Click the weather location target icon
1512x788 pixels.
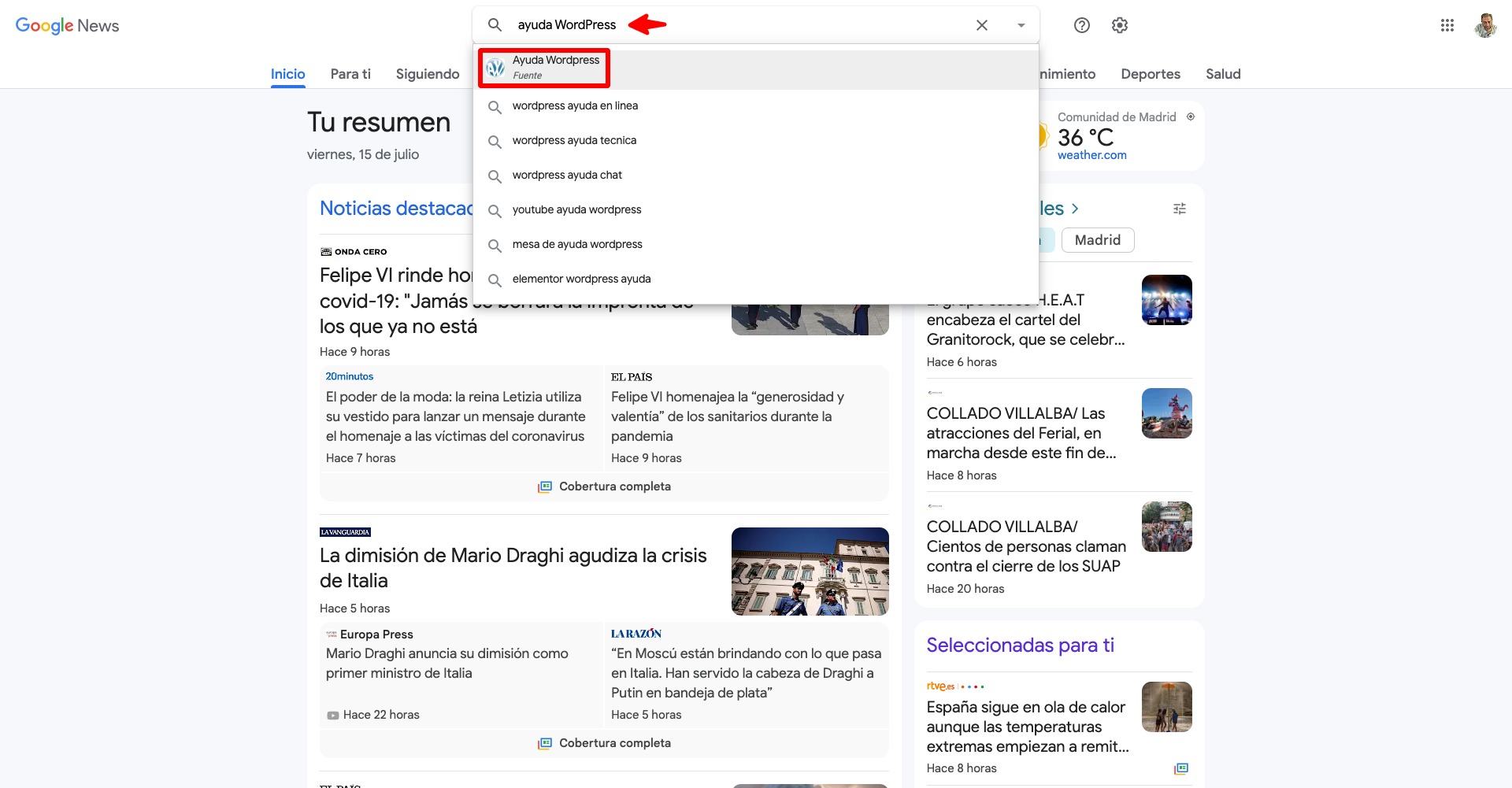[x=1191, y=117]
